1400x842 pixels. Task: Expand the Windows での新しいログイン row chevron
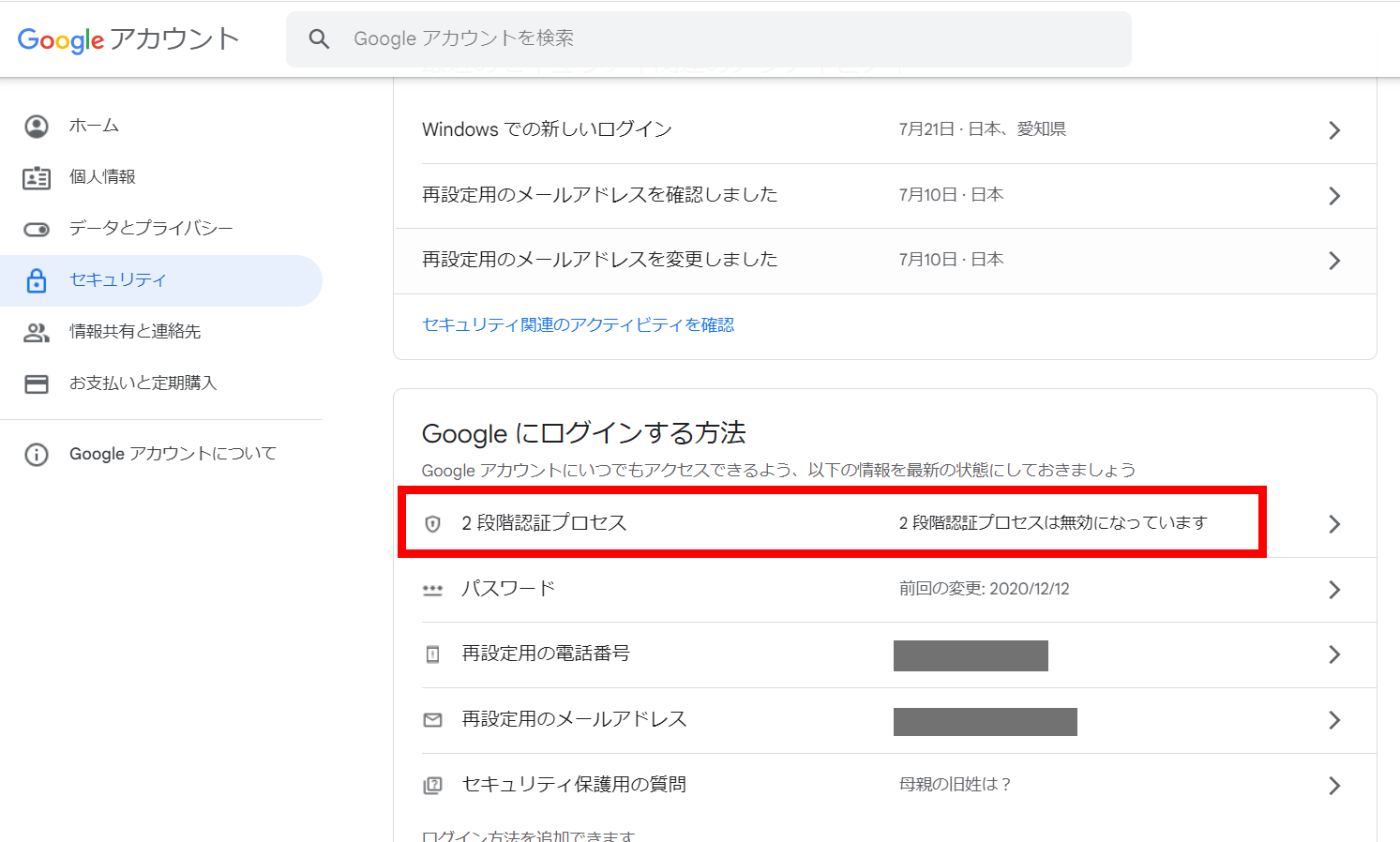point(1334,130)
